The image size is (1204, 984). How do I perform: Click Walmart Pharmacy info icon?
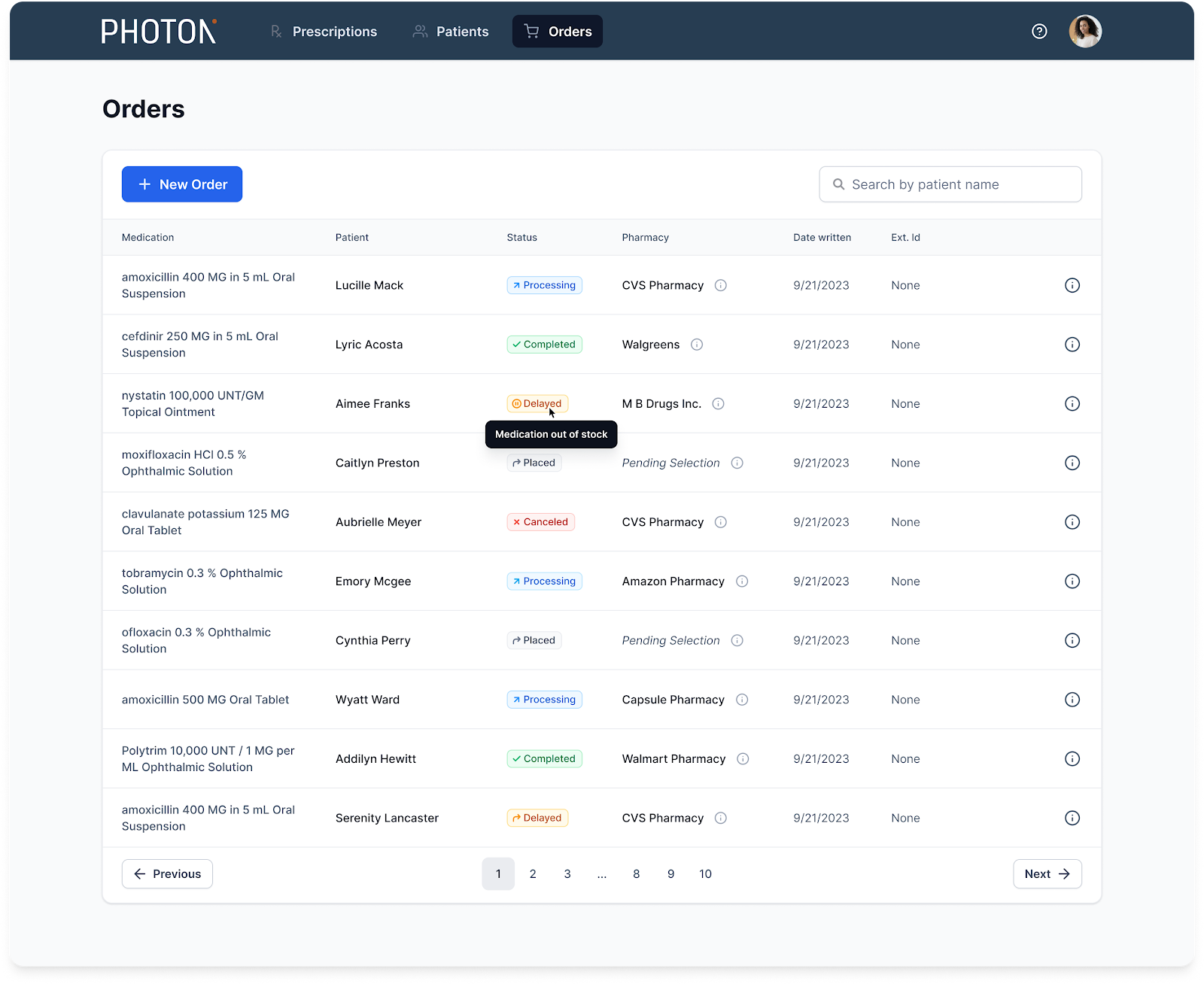click(743, 759)
